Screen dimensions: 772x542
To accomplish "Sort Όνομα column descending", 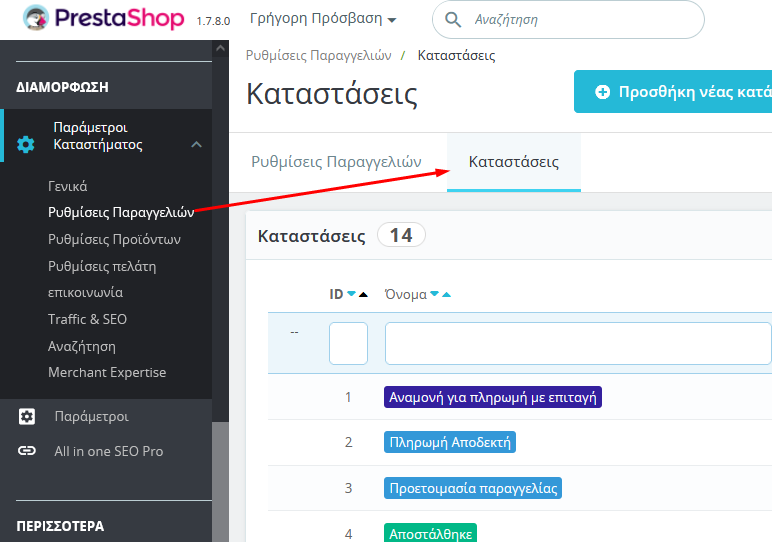I will 434,293.
